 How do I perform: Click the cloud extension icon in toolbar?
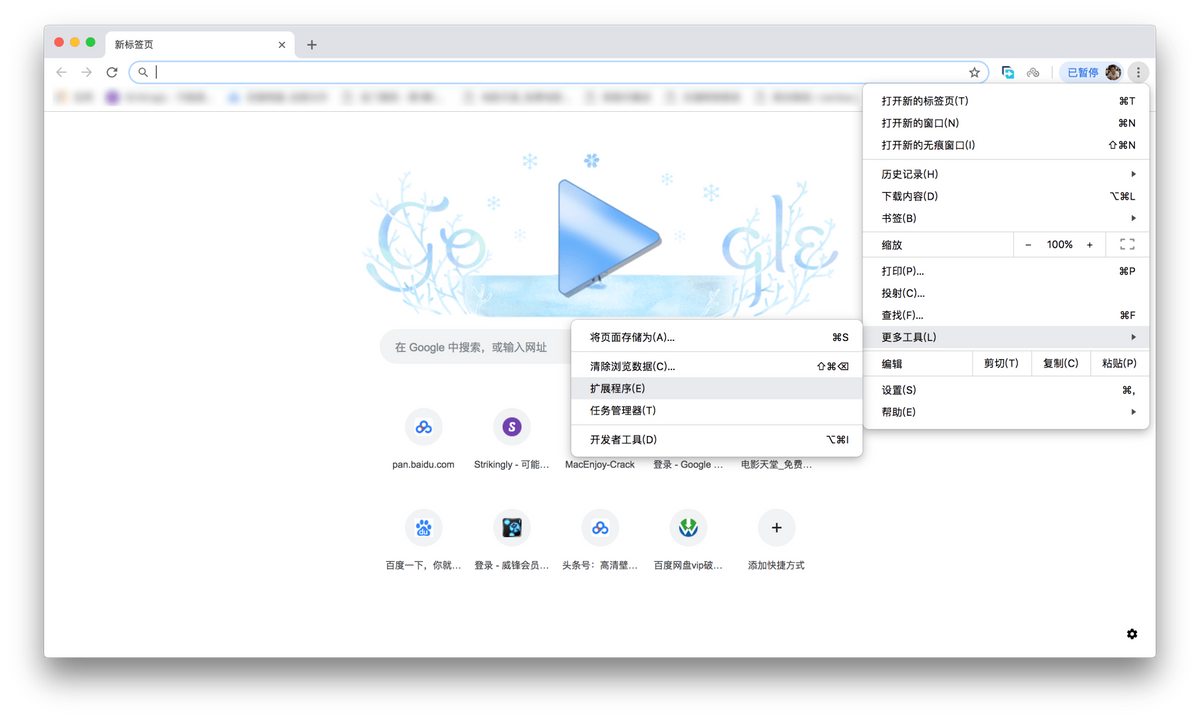click(1033, 72)
